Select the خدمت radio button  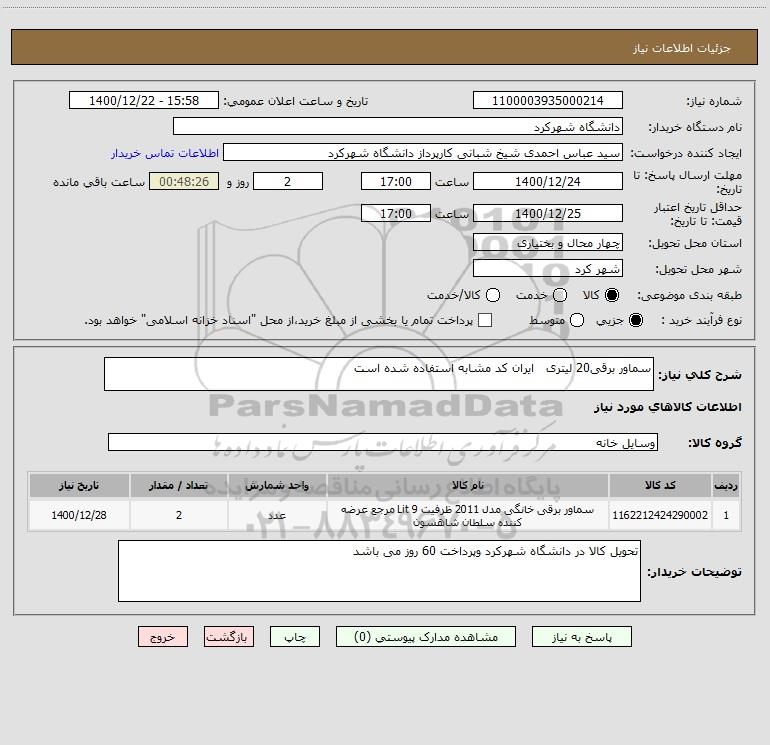(560, 295)
